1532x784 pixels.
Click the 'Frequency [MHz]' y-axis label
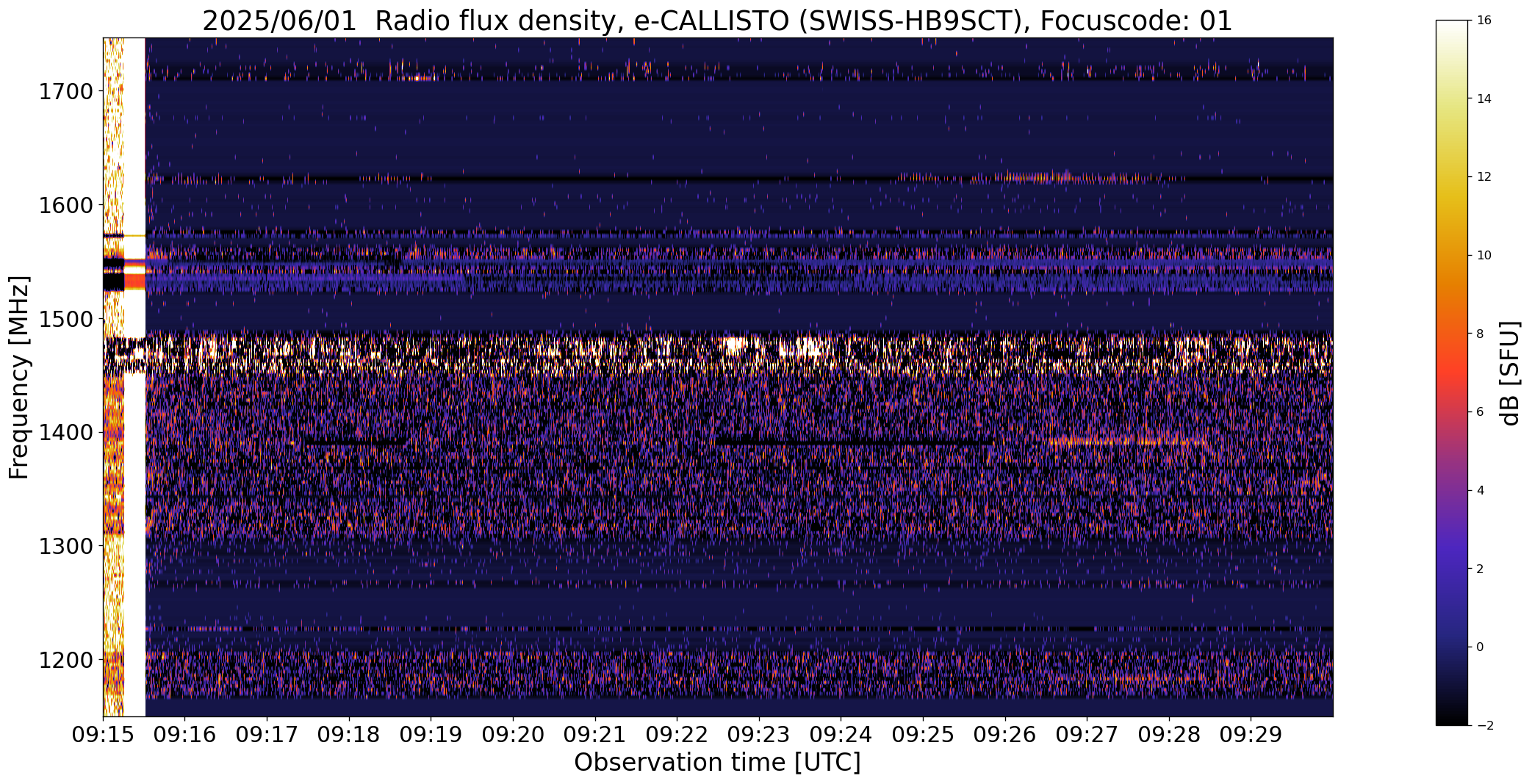click(19, 377)
